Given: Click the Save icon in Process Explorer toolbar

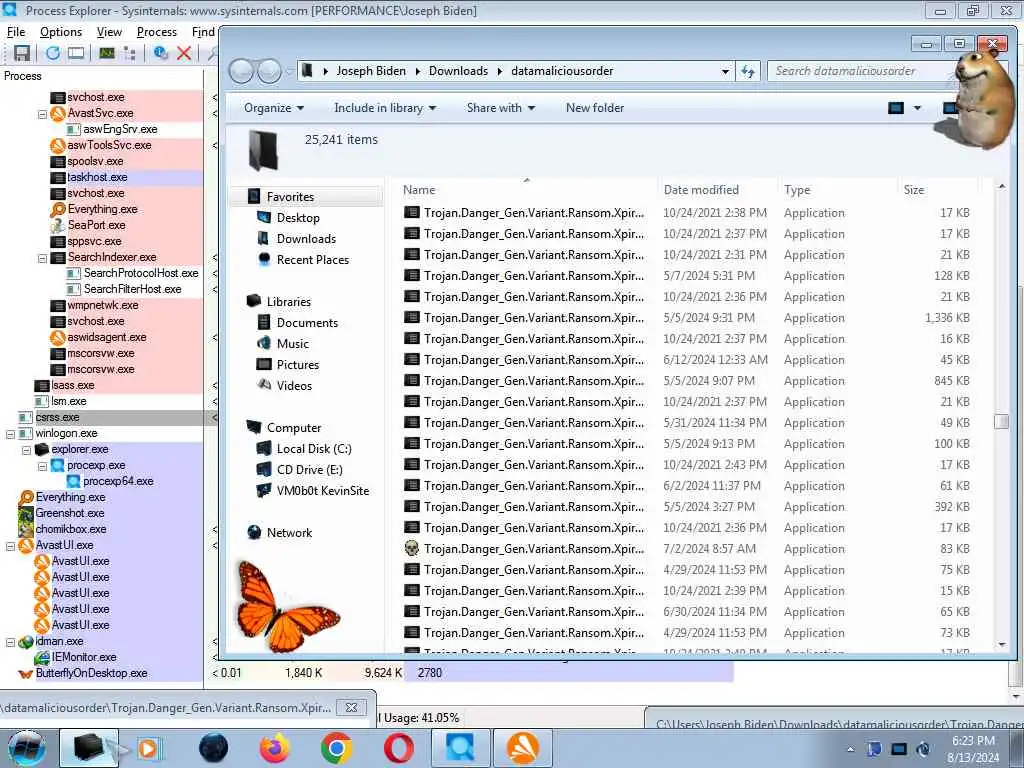Looking at the screenshot, I should pos(22,53).
